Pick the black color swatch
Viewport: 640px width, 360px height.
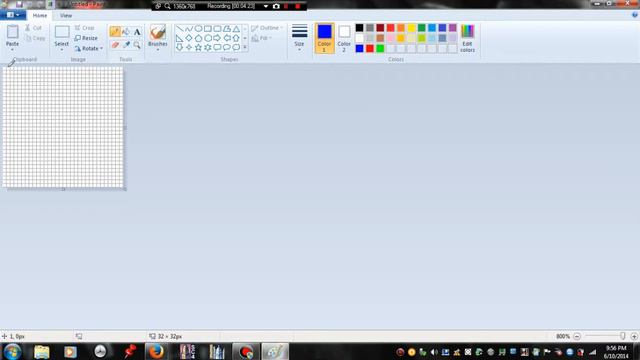click(359, 28)
